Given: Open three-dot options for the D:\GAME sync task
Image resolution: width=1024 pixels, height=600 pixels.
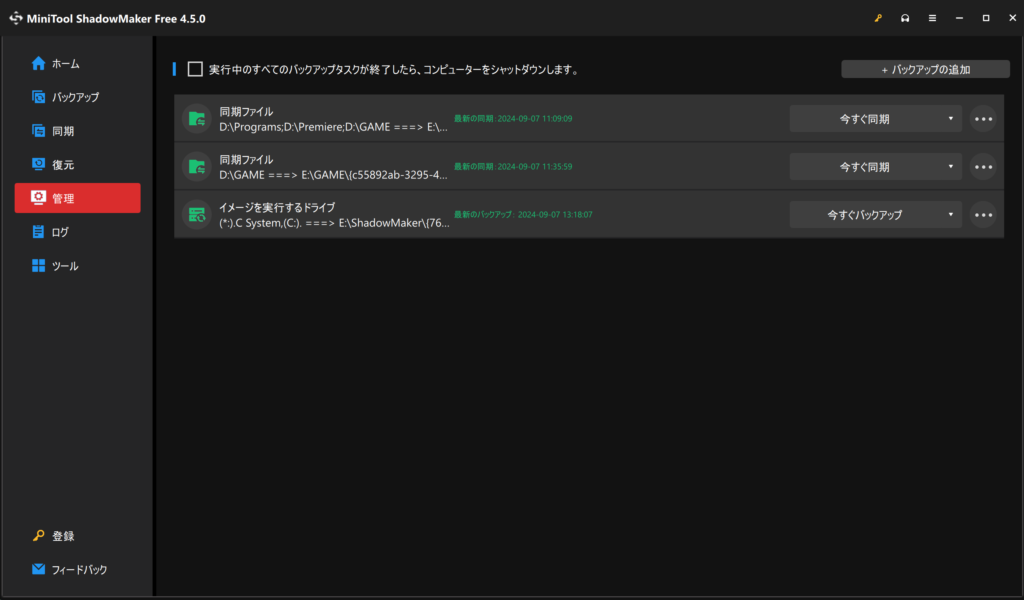Looking at the screenshot, I should coord(983,167).
